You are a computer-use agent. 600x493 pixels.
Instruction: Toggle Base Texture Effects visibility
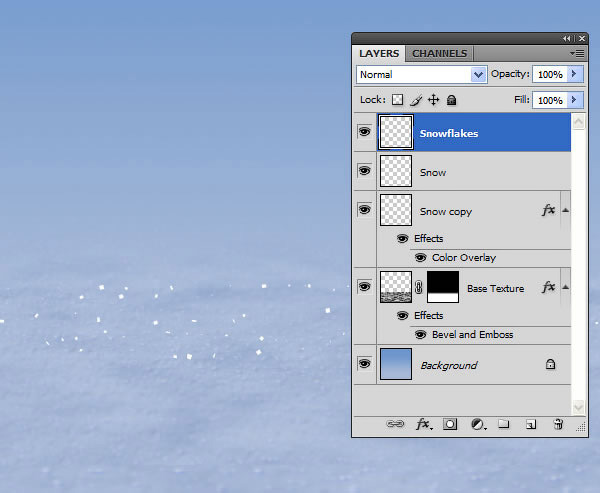(x=402, y=315)
